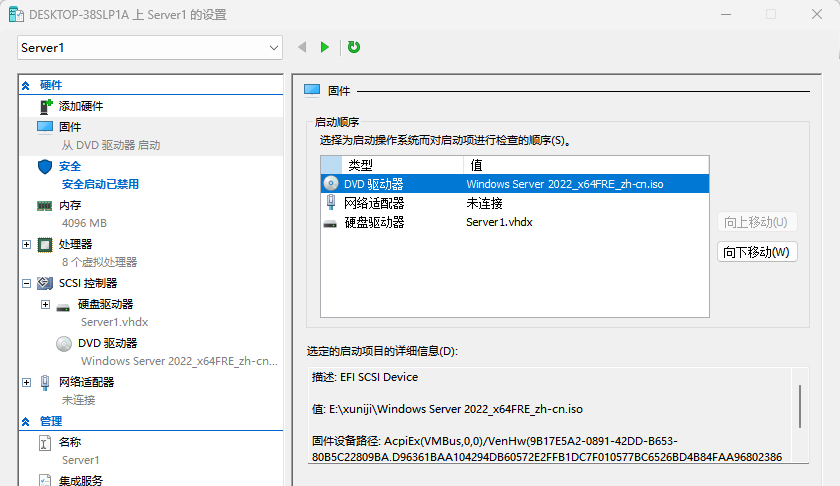Select 网络适配器 in the hardware tree
This screenshot has width=840, height=486.
[x=87, y=382]
